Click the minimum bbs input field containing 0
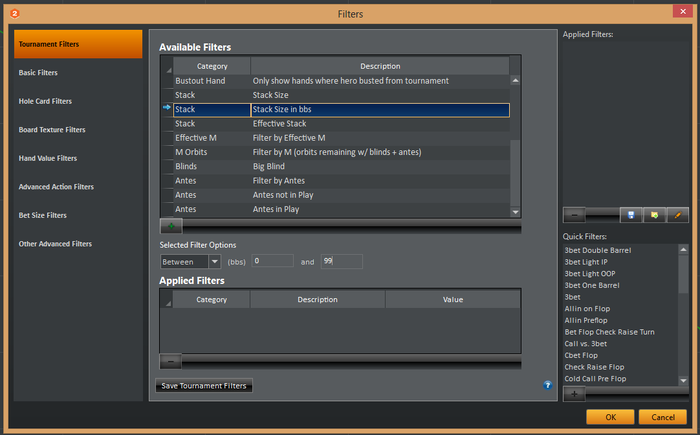Viewport: 700px width, 435px height. 272,261
